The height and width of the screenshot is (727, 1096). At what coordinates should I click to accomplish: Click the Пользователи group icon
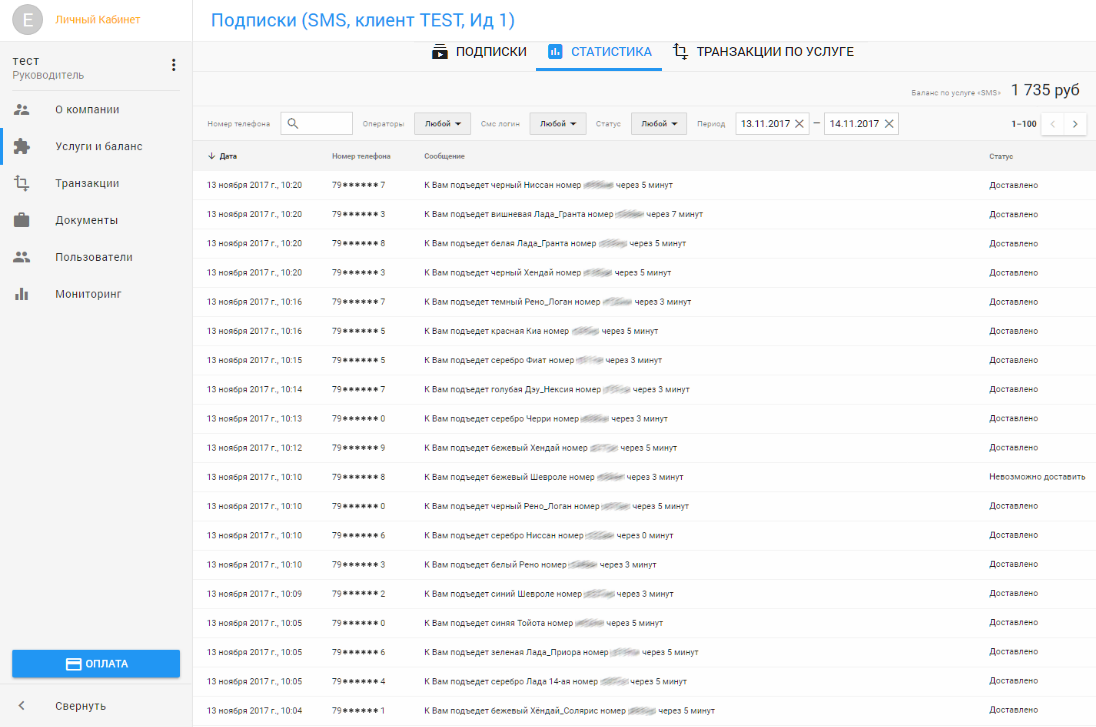pos(22,257)
